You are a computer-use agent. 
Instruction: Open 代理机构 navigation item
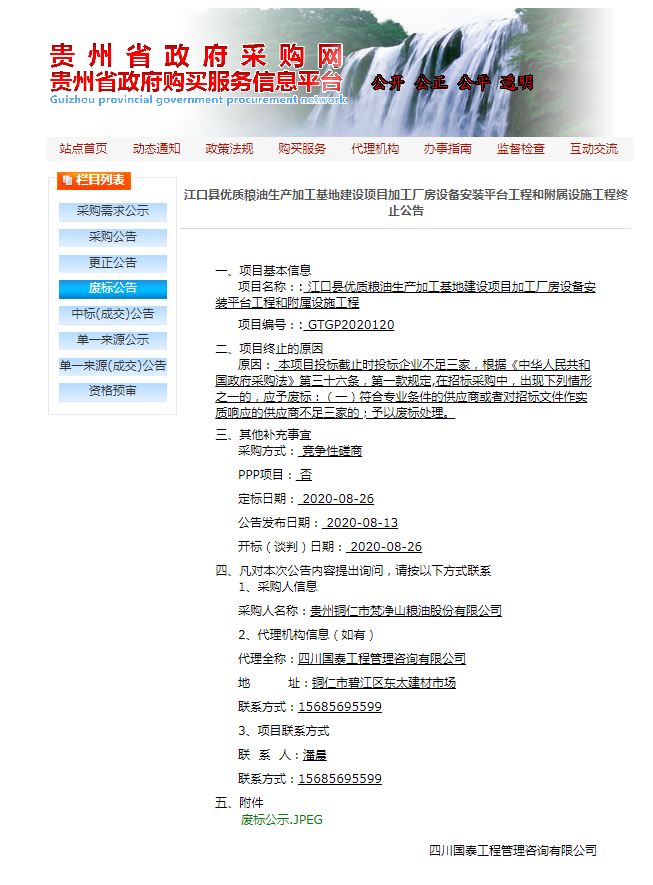click(x=375, y=149)
